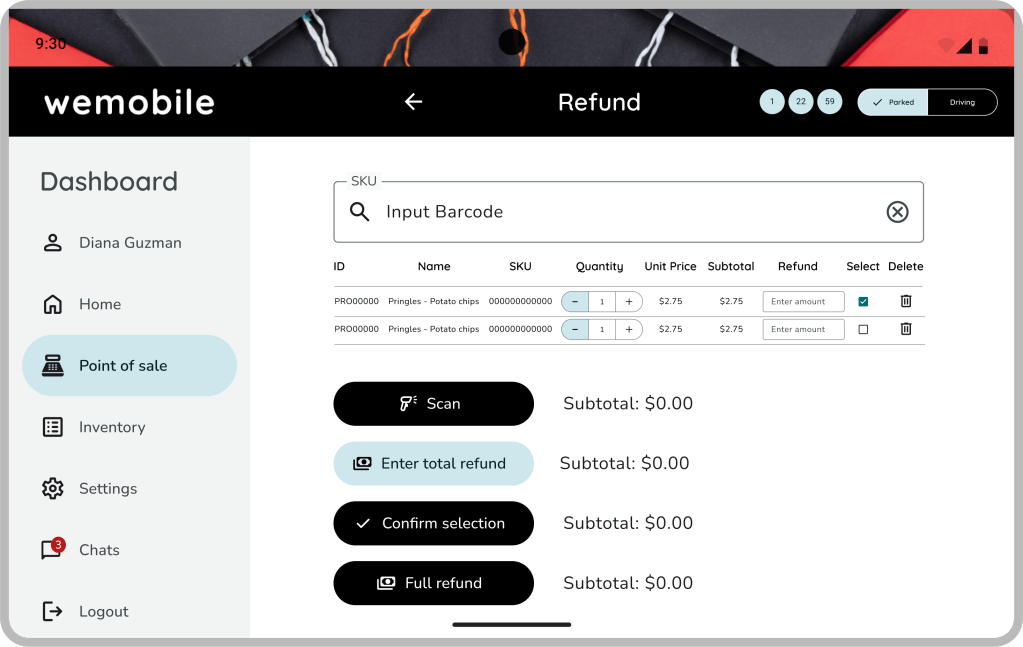The width and height of the screenshot is (1023, 647).
Task: Click the back arrow next to Refund
Action: point(413,102)
